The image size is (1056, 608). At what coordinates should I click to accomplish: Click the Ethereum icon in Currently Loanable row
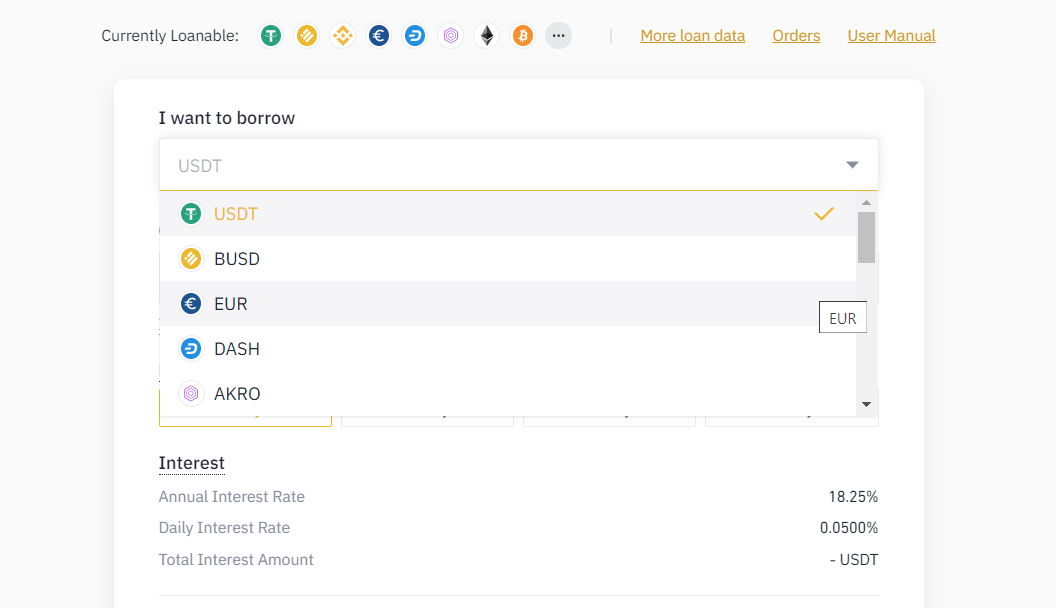pos(487,36)
